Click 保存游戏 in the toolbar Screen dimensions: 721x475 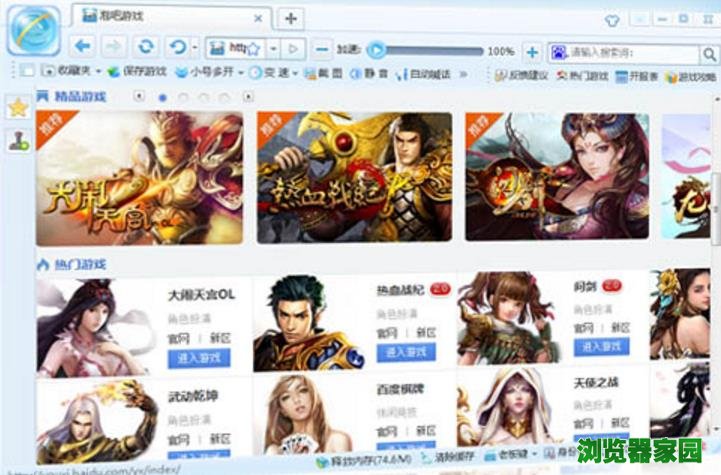click(x=136, y=71)
